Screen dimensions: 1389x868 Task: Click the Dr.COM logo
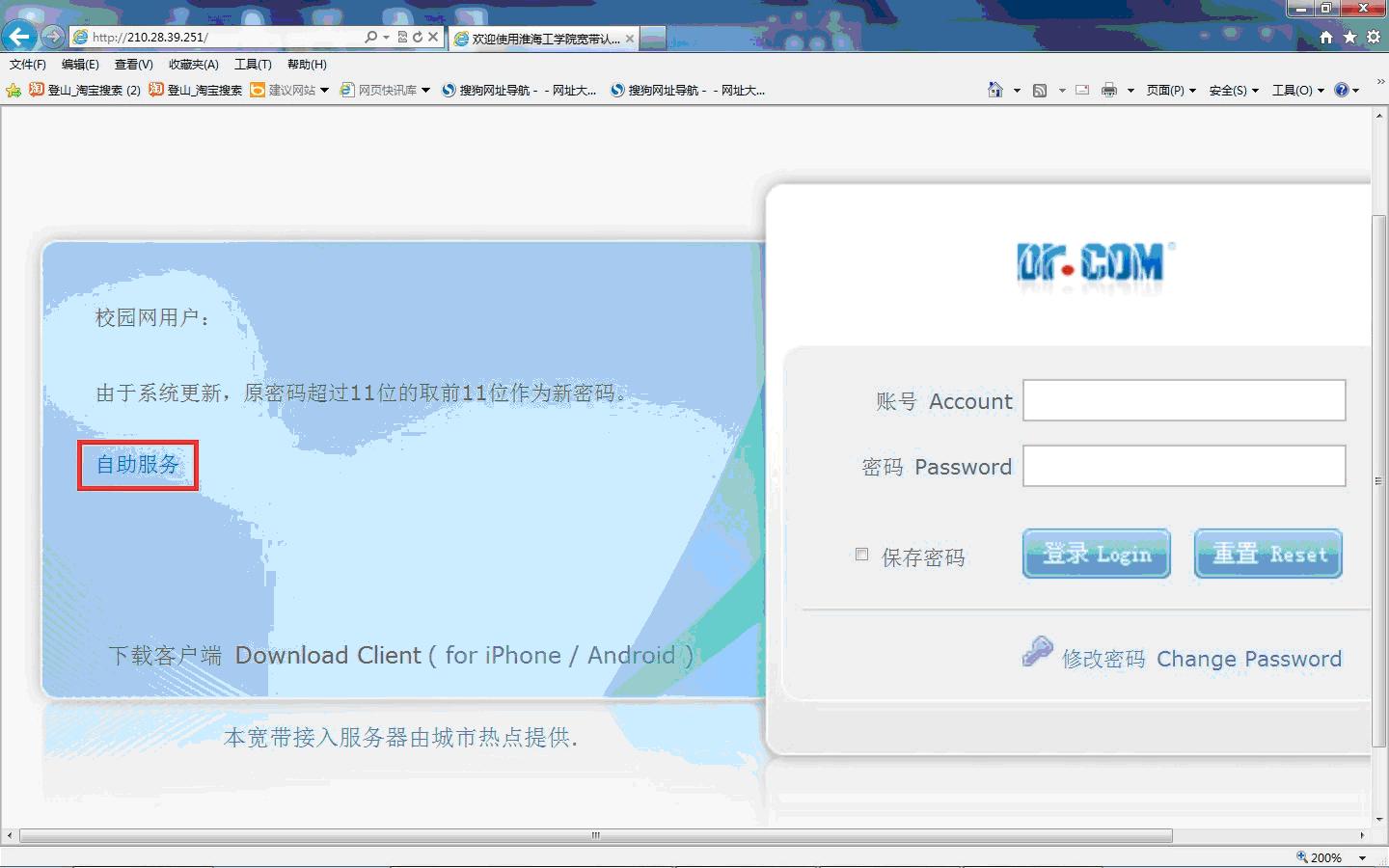pos(1094,262)
